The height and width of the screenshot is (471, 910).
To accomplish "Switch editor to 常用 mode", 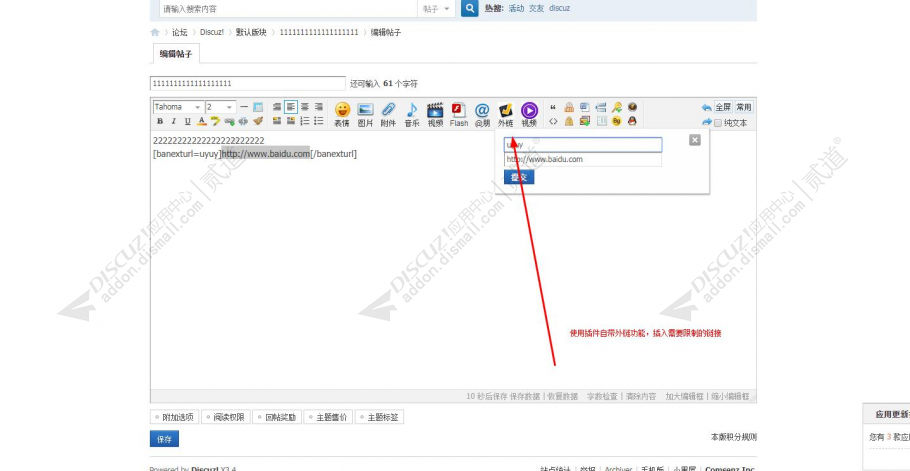I will pos(743,107).
